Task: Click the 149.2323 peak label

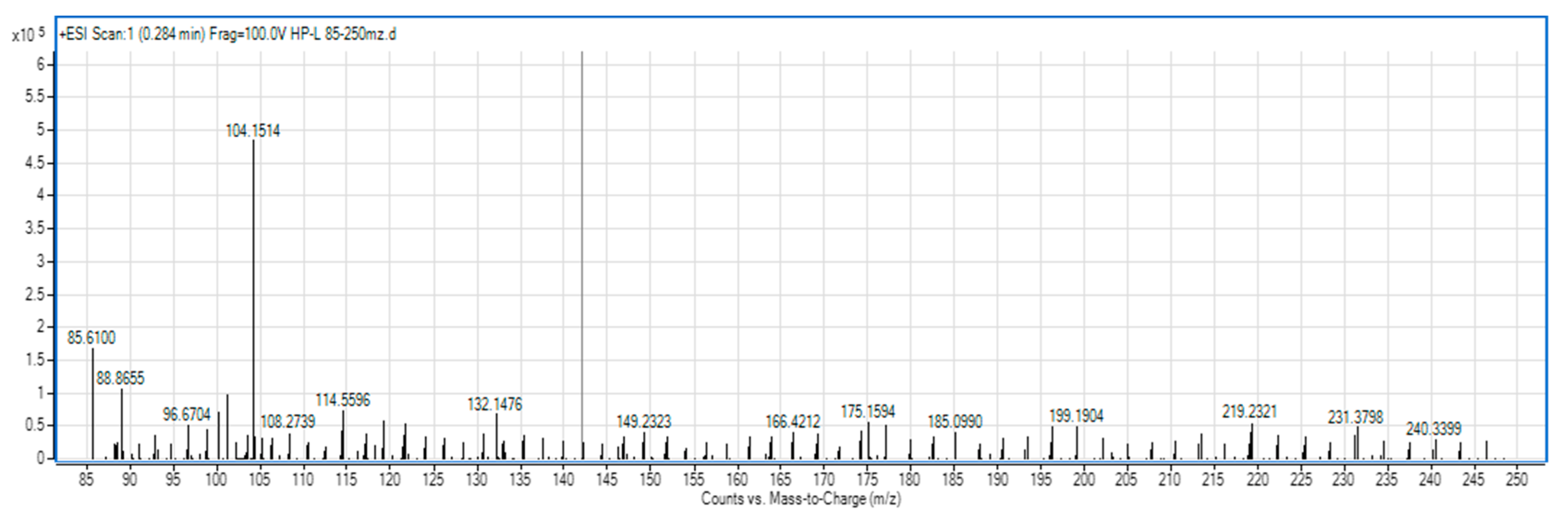Action: 643,421
